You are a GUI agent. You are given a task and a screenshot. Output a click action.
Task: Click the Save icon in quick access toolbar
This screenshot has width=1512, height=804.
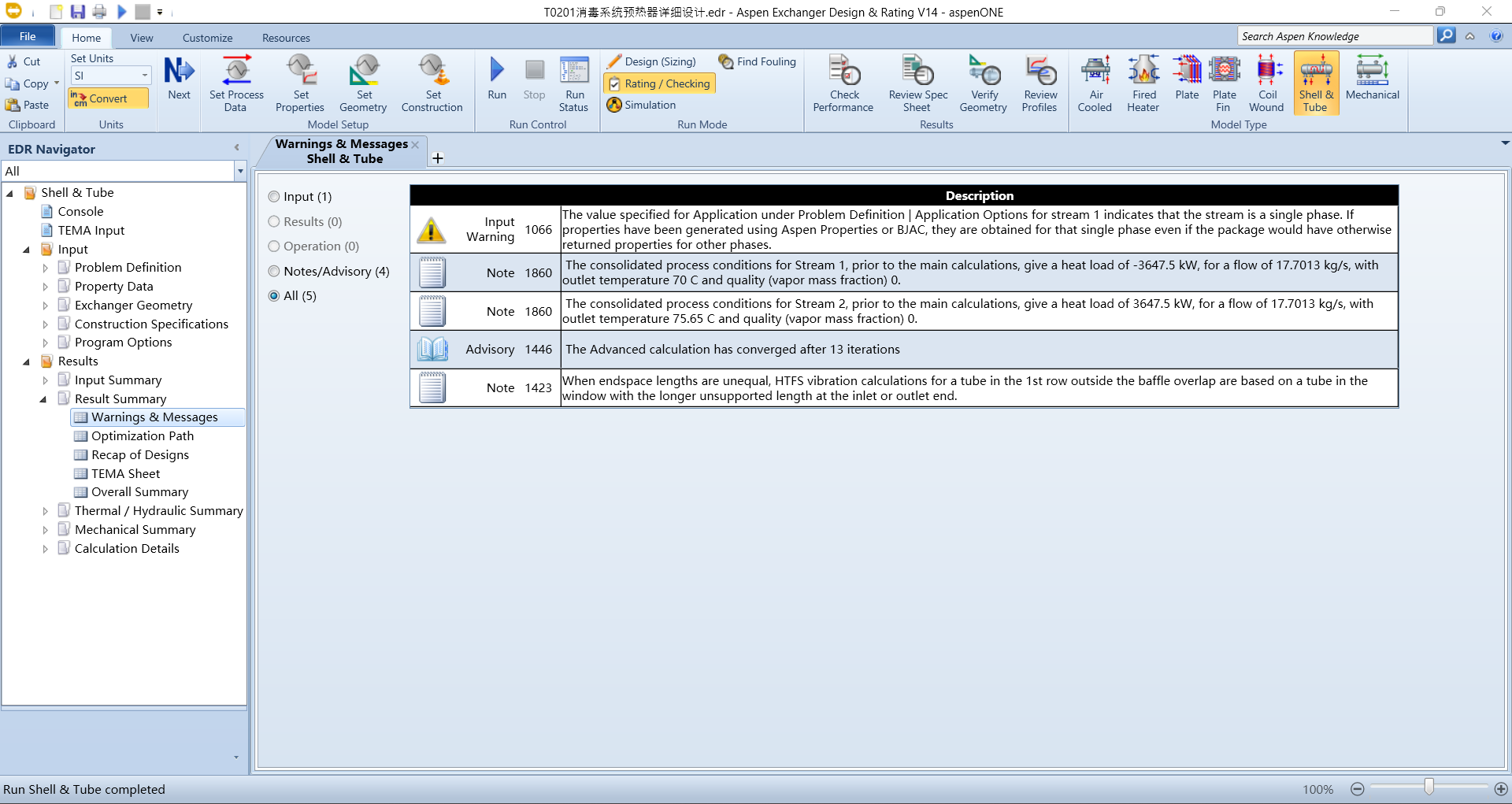77,12
